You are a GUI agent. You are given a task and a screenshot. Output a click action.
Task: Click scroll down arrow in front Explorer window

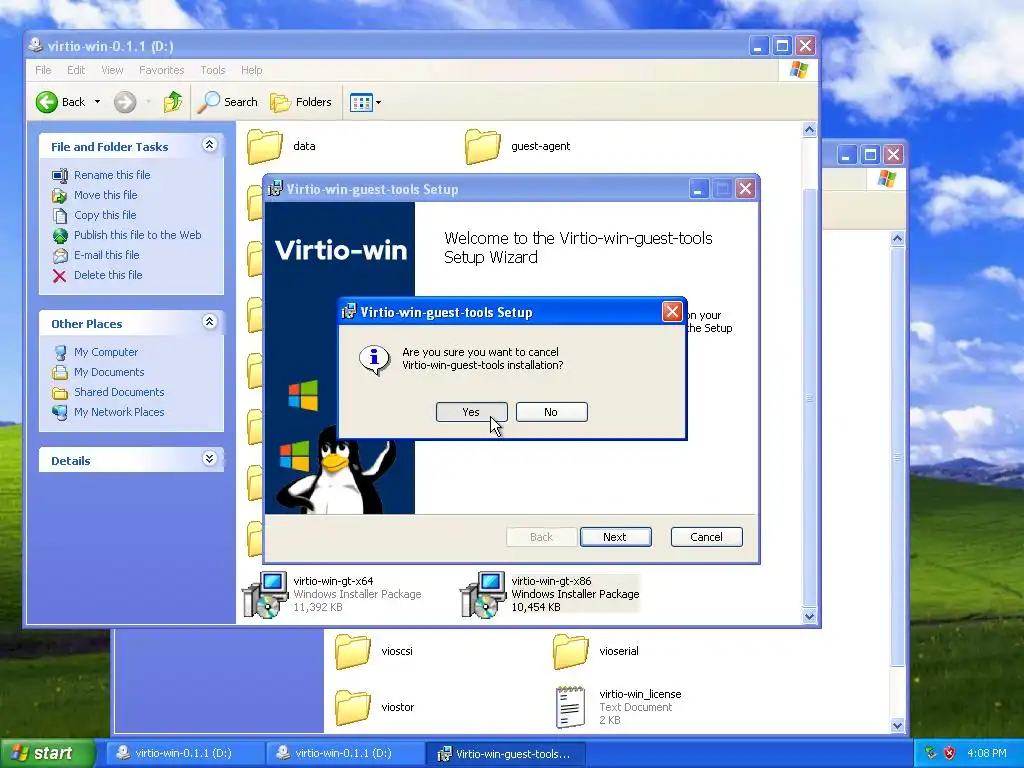(x=809, y=616)
